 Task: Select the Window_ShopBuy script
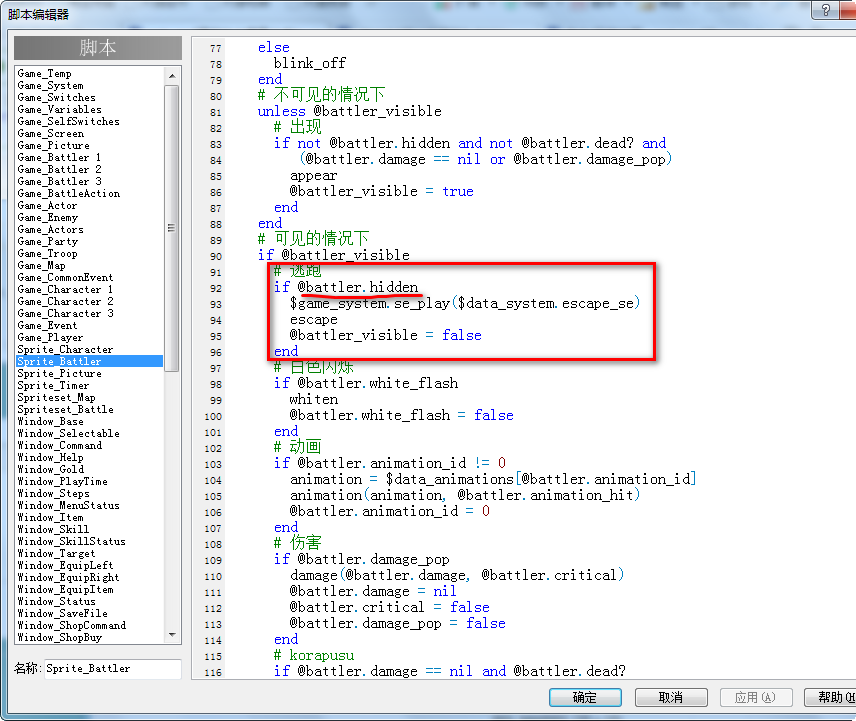[60, 637]
